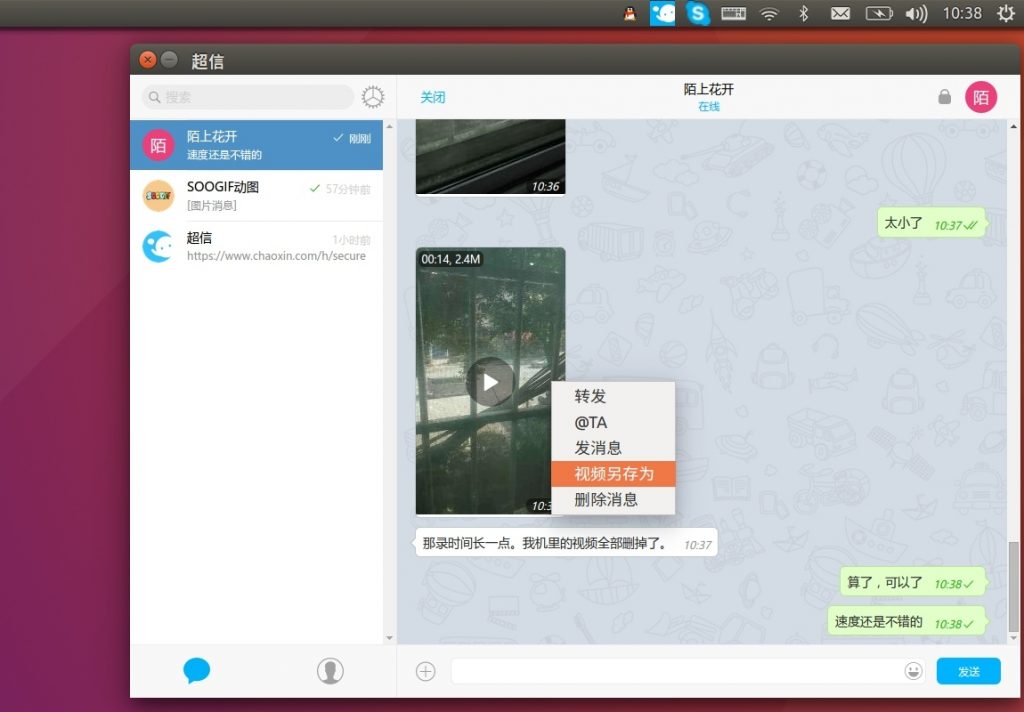Open the chats tab bubble icon

(197, 671)
